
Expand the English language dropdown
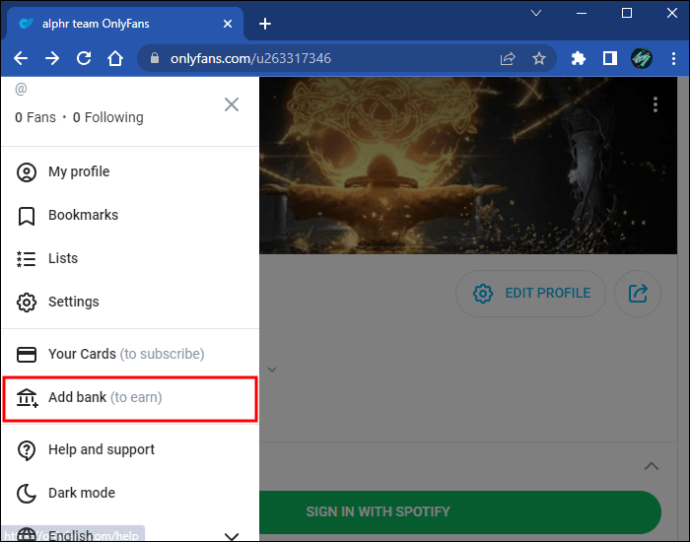pos(231,535)
